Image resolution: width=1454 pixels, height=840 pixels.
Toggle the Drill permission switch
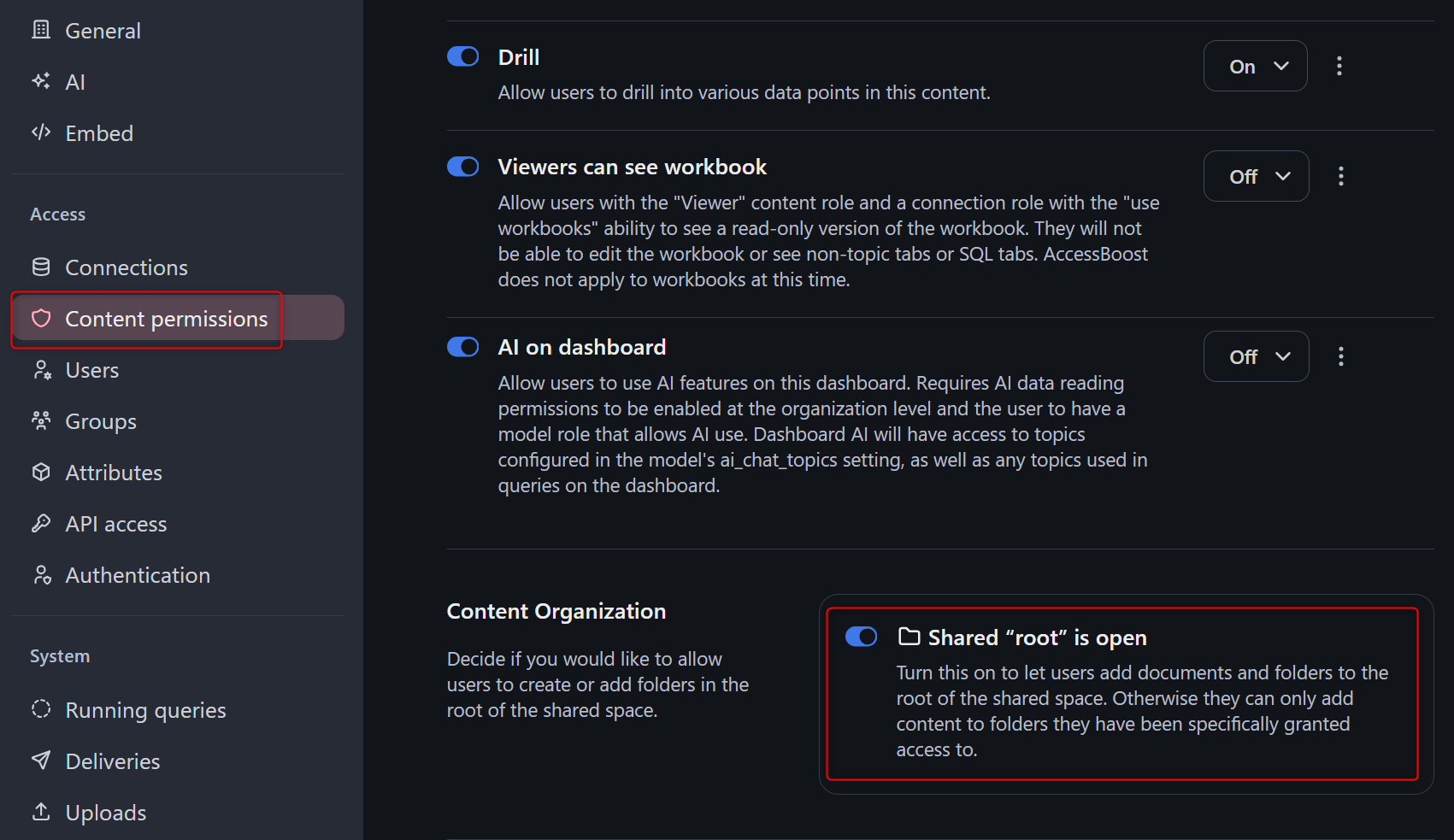pyautogui.click(x=463, y=57)
